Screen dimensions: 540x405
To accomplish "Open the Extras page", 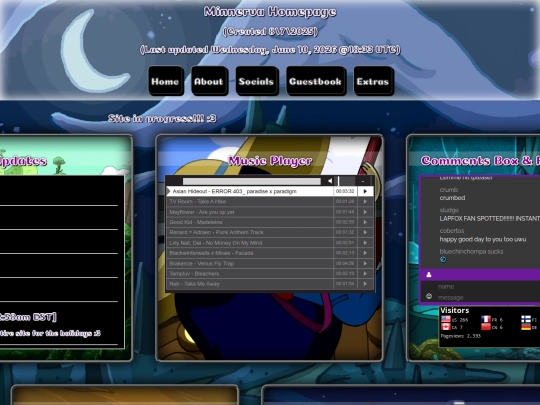I will pos(373,82).
